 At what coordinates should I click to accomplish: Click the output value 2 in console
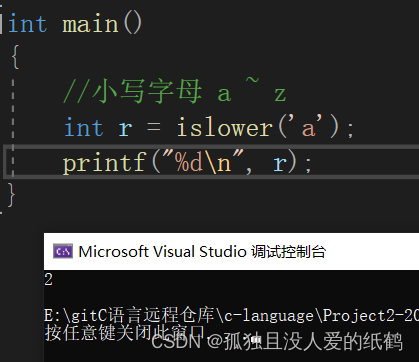(49, 279)
